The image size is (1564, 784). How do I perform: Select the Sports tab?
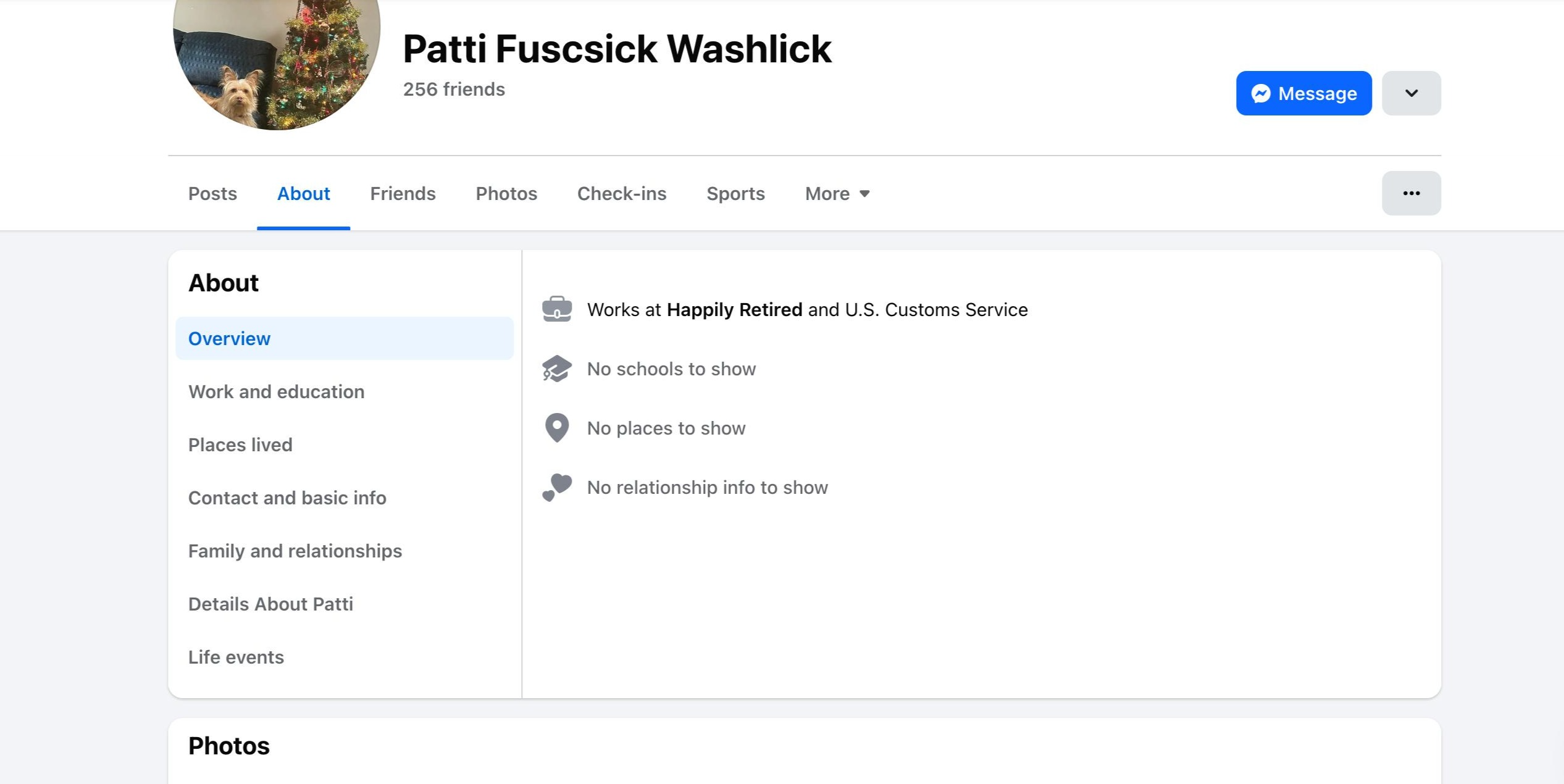(x=735, y=194)
